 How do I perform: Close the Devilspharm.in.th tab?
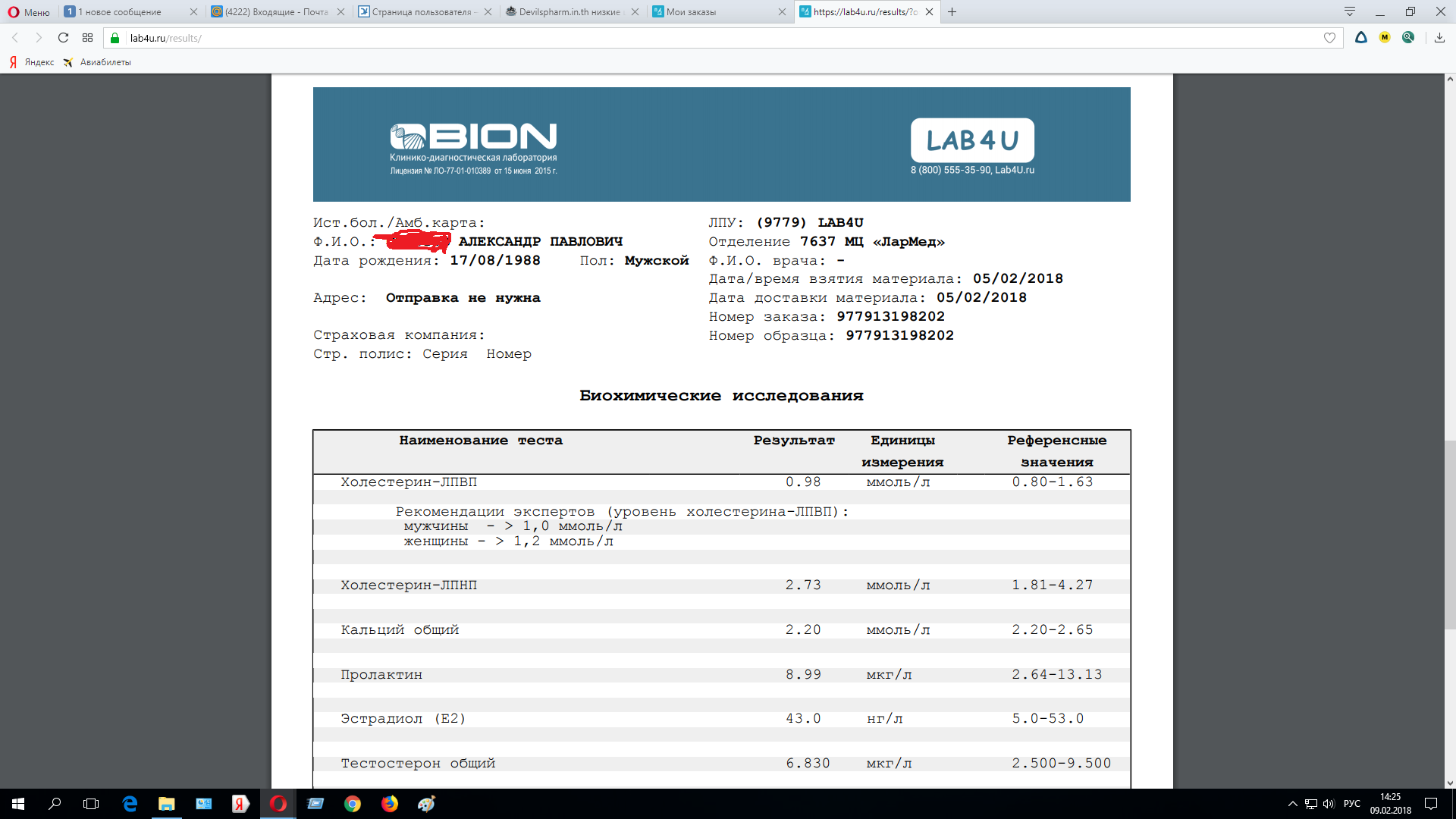(635, 12)
